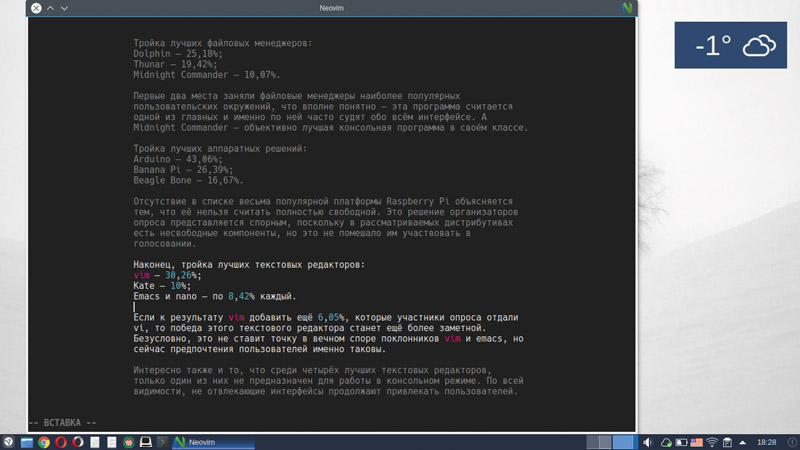Image resolution: width=800 pixels, height=450 pixels.
Task: Click the 'Thunar — 19,42%;' line
Action: point(175,64)
